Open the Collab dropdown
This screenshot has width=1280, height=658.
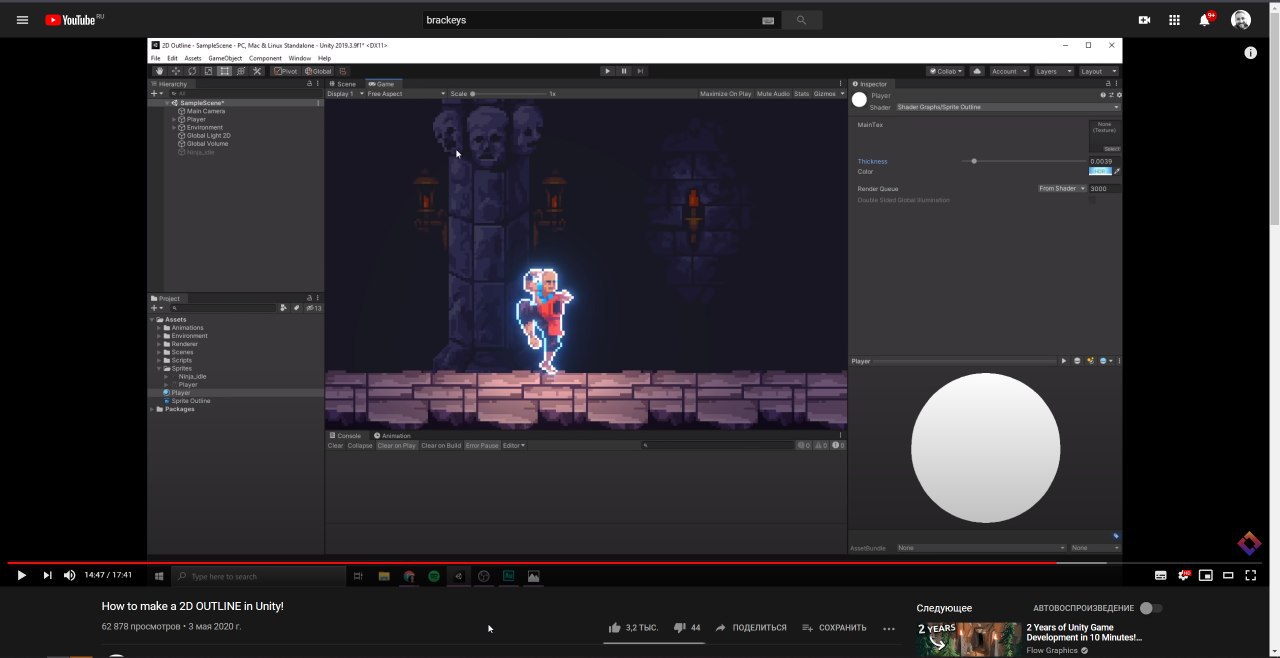coord(945,71)
